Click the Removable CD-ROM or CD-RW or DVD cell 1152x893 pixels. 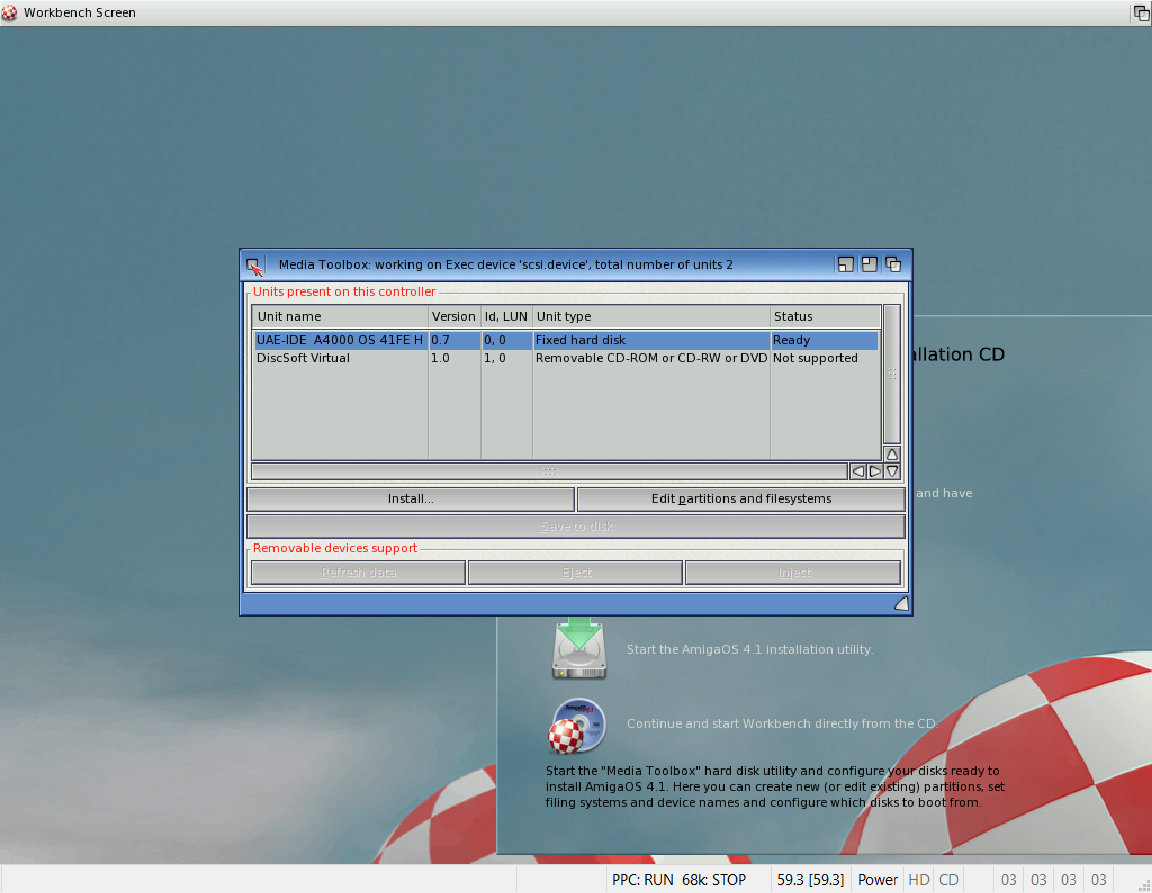[651, 358]
